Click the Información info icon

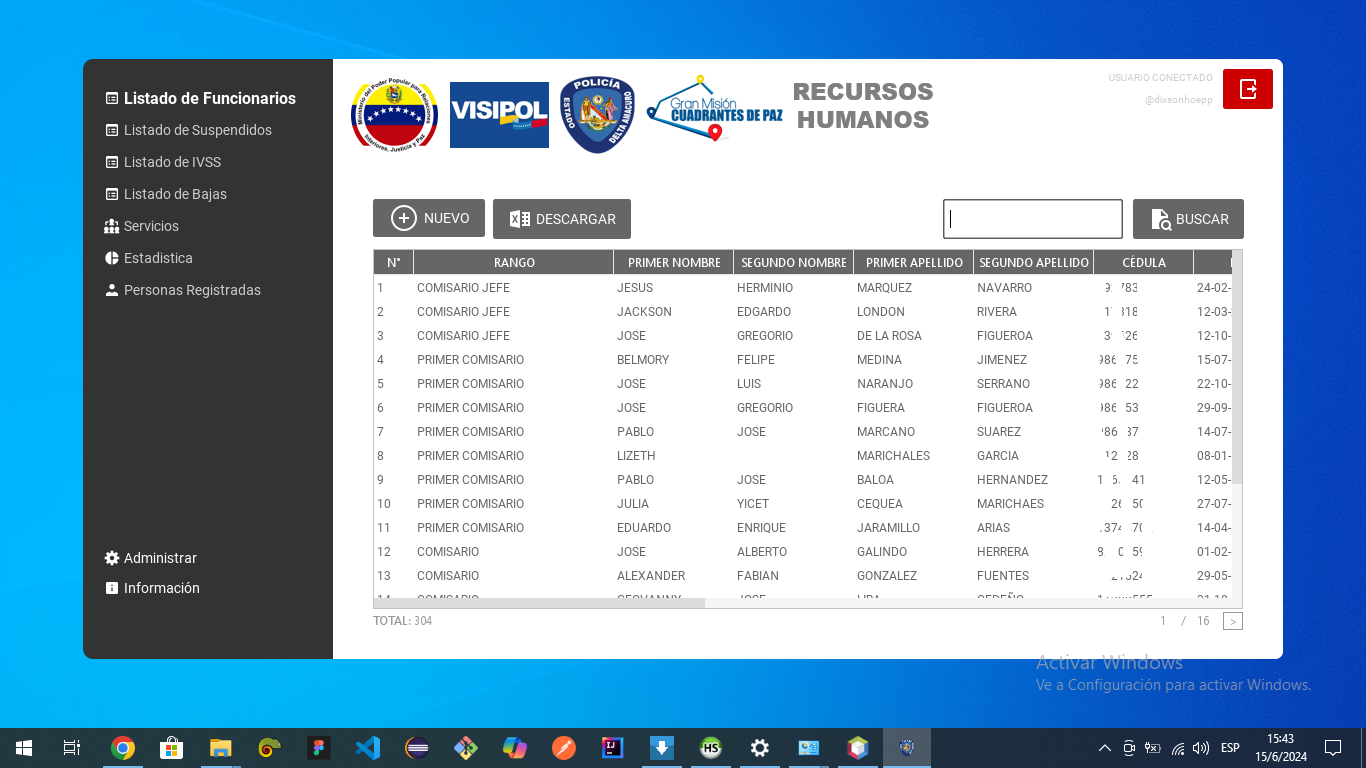111,588
